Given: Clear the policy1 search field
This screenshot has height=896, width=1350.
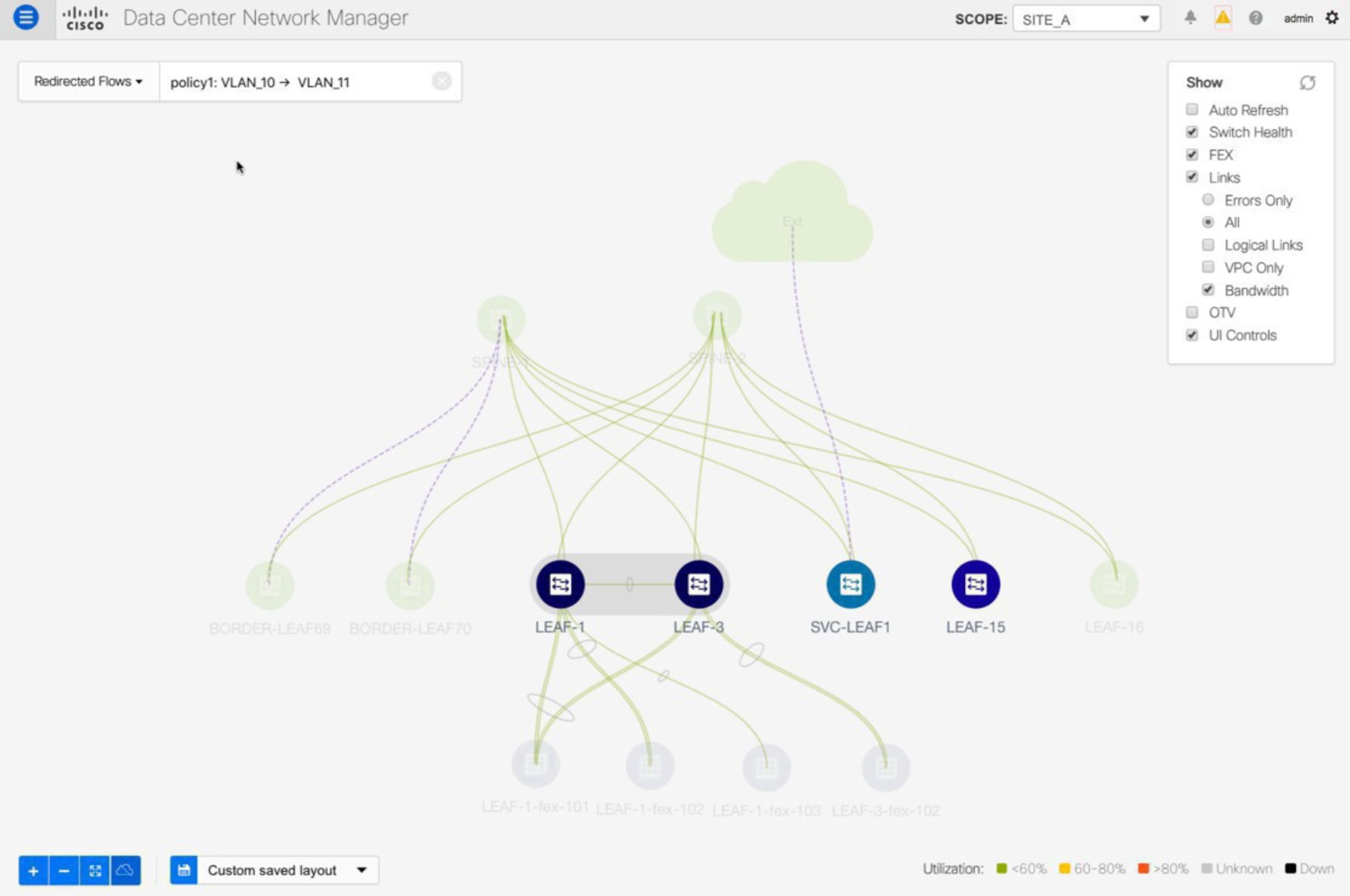Looking at the screenshot, I should coord(441,81).
